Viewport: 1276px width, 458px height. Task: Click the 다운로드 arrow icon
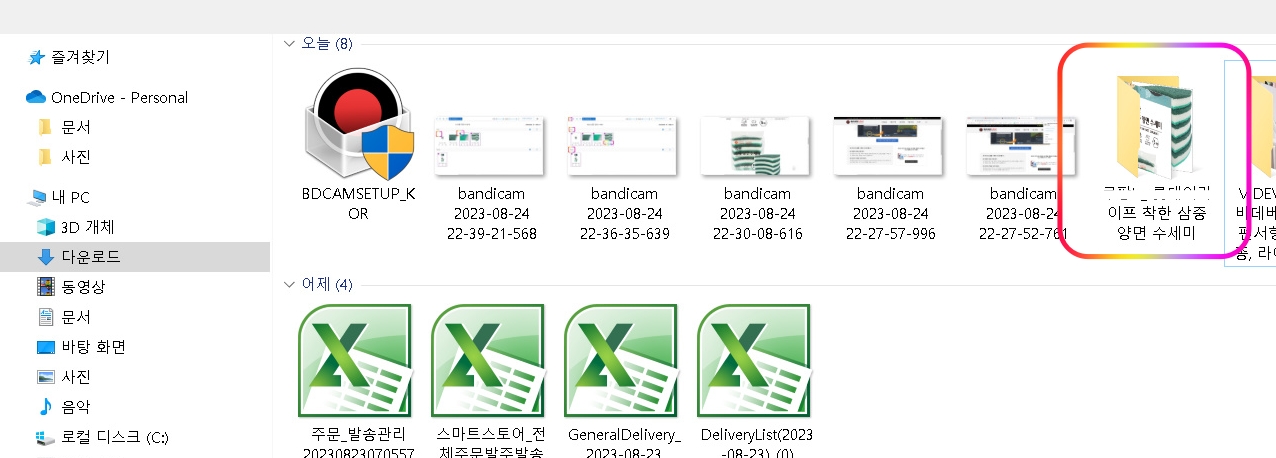[x=45, y=257]
